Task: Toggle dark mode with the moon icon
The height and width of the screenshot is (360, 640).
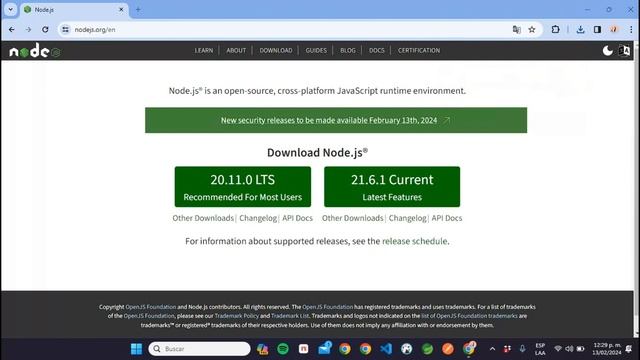Action: pyautogui.click(x=607, y=51)
